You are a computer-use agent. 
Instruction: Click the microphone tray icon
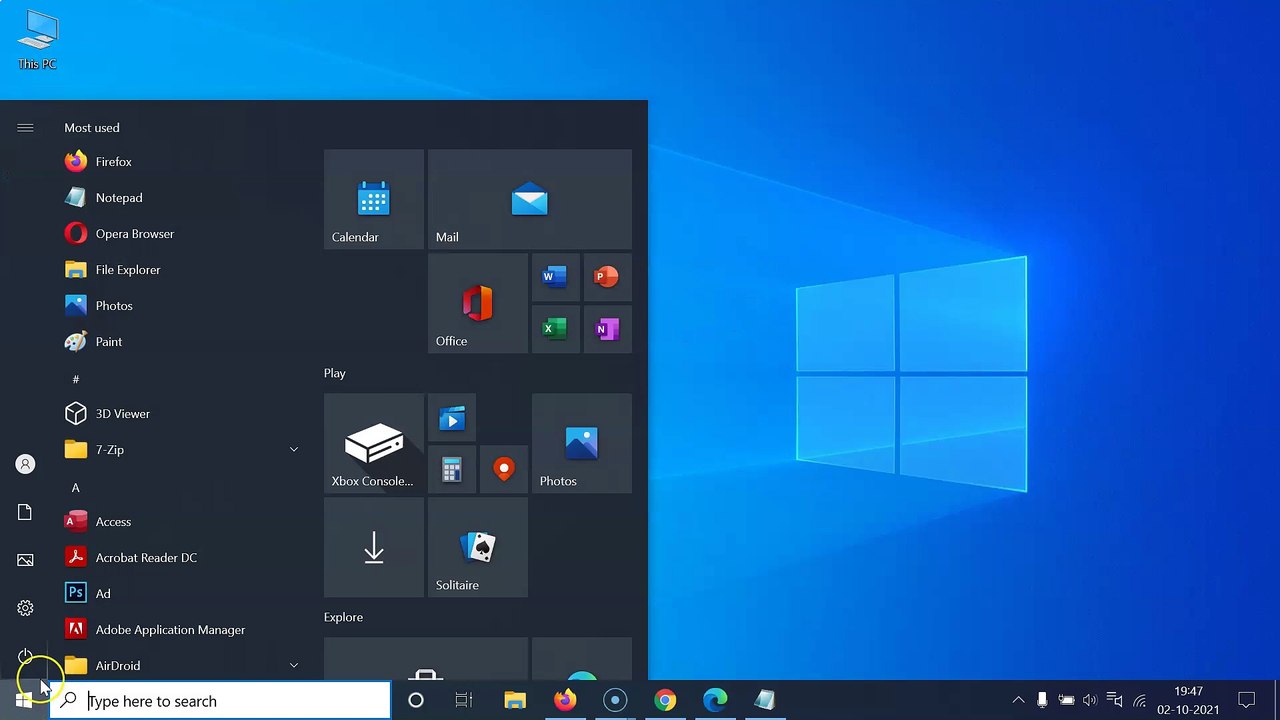point(1042,700)
